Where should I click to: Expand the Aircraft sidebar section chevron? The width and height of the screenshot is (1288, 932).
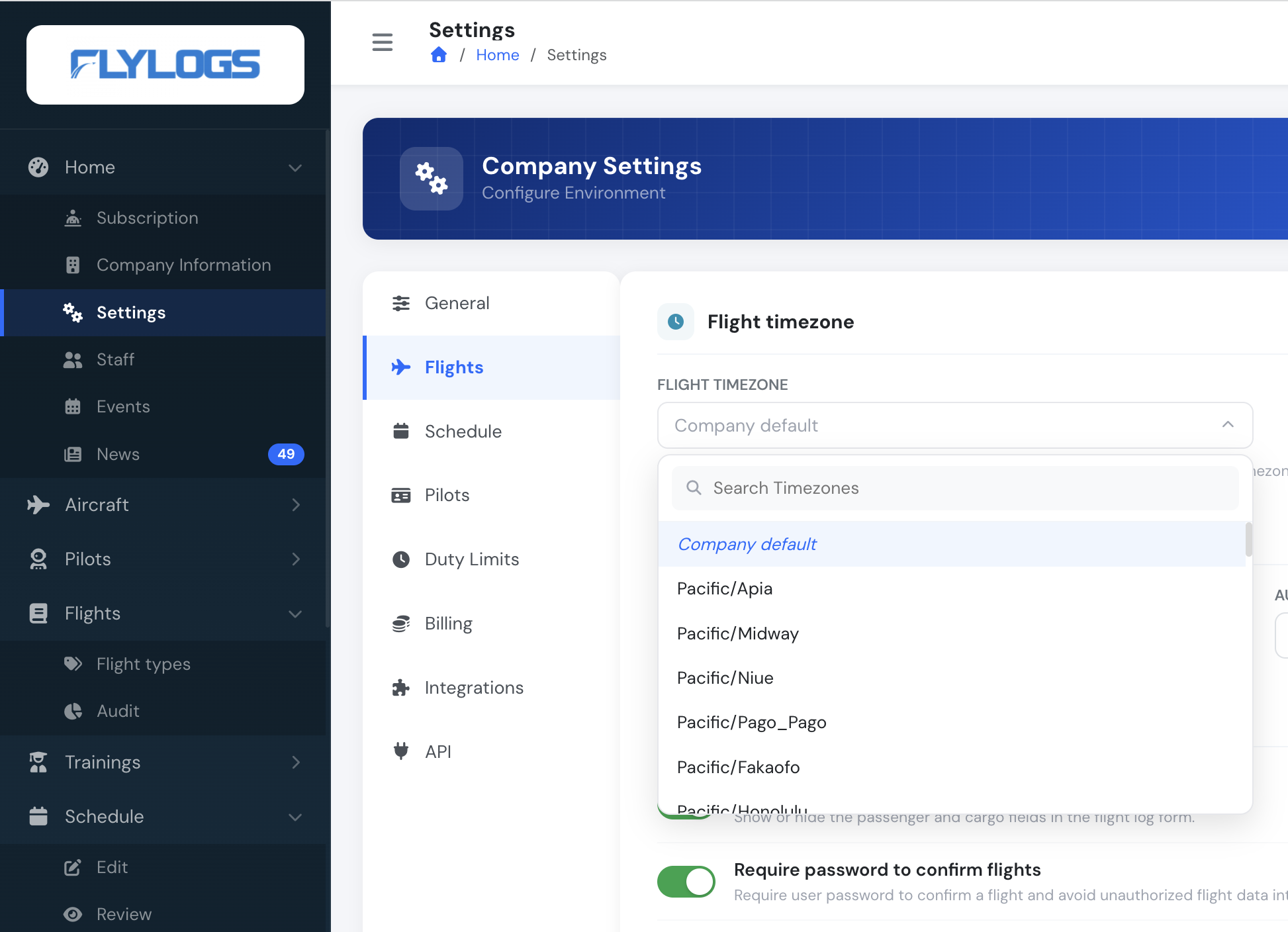[x=295, y=505]
